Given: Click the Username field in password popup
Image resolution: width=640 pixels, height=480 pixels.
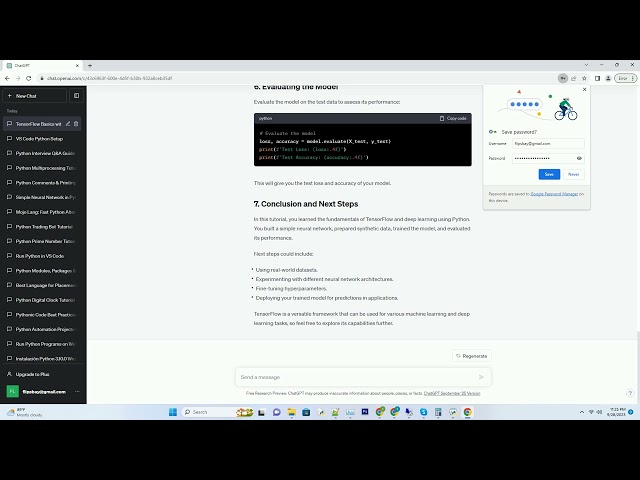Looking at the screenshot, I should pyautogui.click(x=548, y=144).
